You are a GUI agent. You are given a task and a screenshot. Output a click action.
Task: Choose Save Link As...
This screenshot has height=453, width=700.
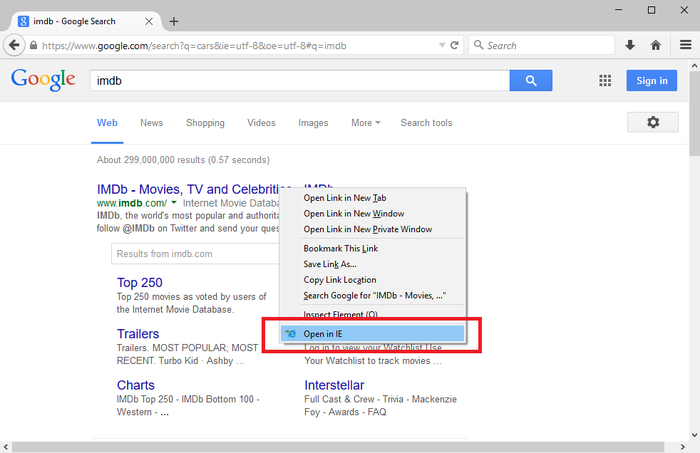click(x=373, y=264)
